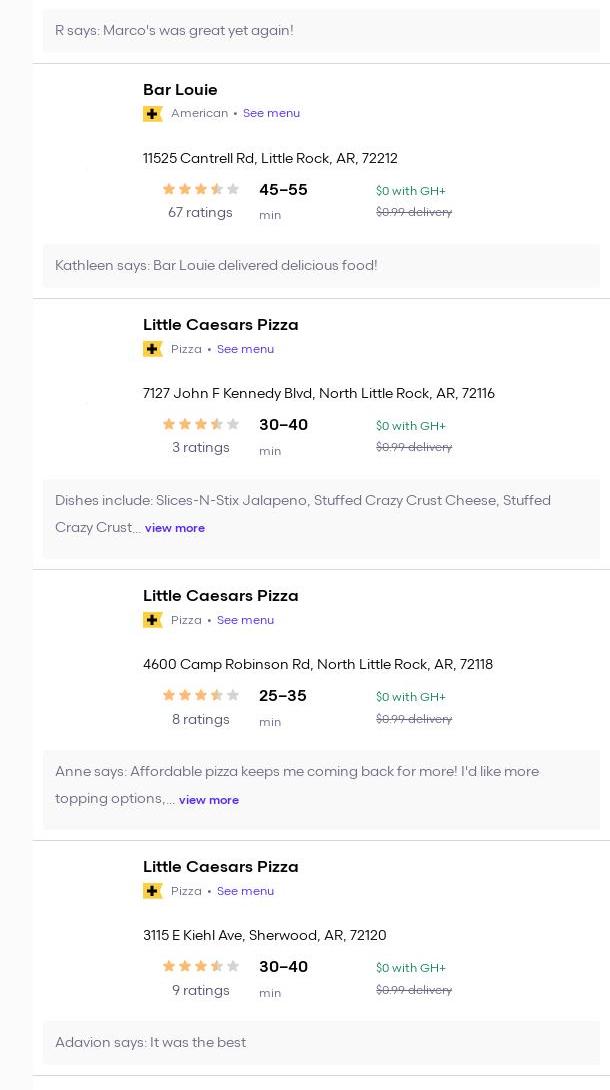Expand dishes list with view more link
The image size is (610, 1090).
point(175,528)
